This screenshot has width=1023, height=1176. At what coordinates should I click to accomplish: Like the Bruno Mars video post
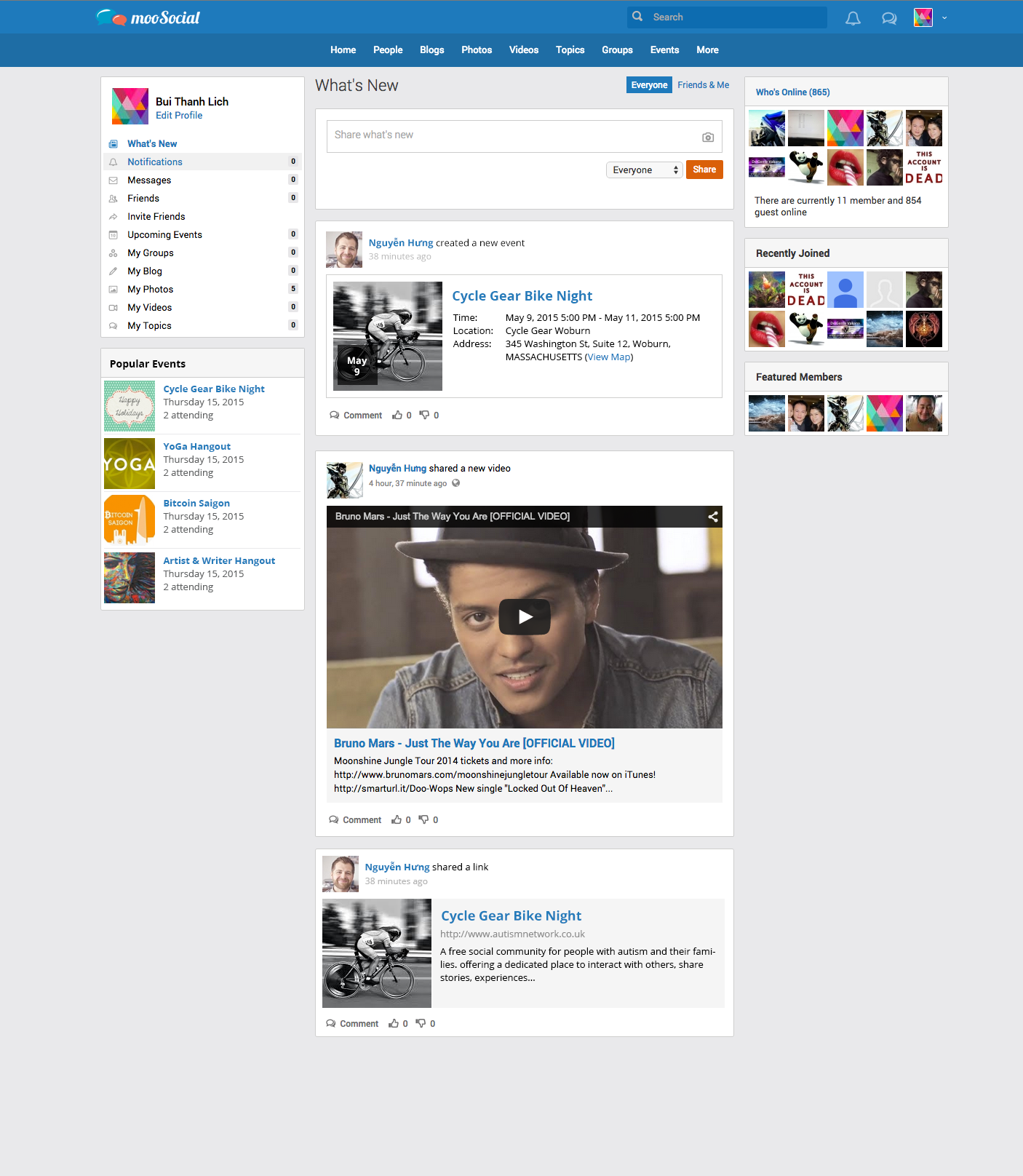(397, 819)
